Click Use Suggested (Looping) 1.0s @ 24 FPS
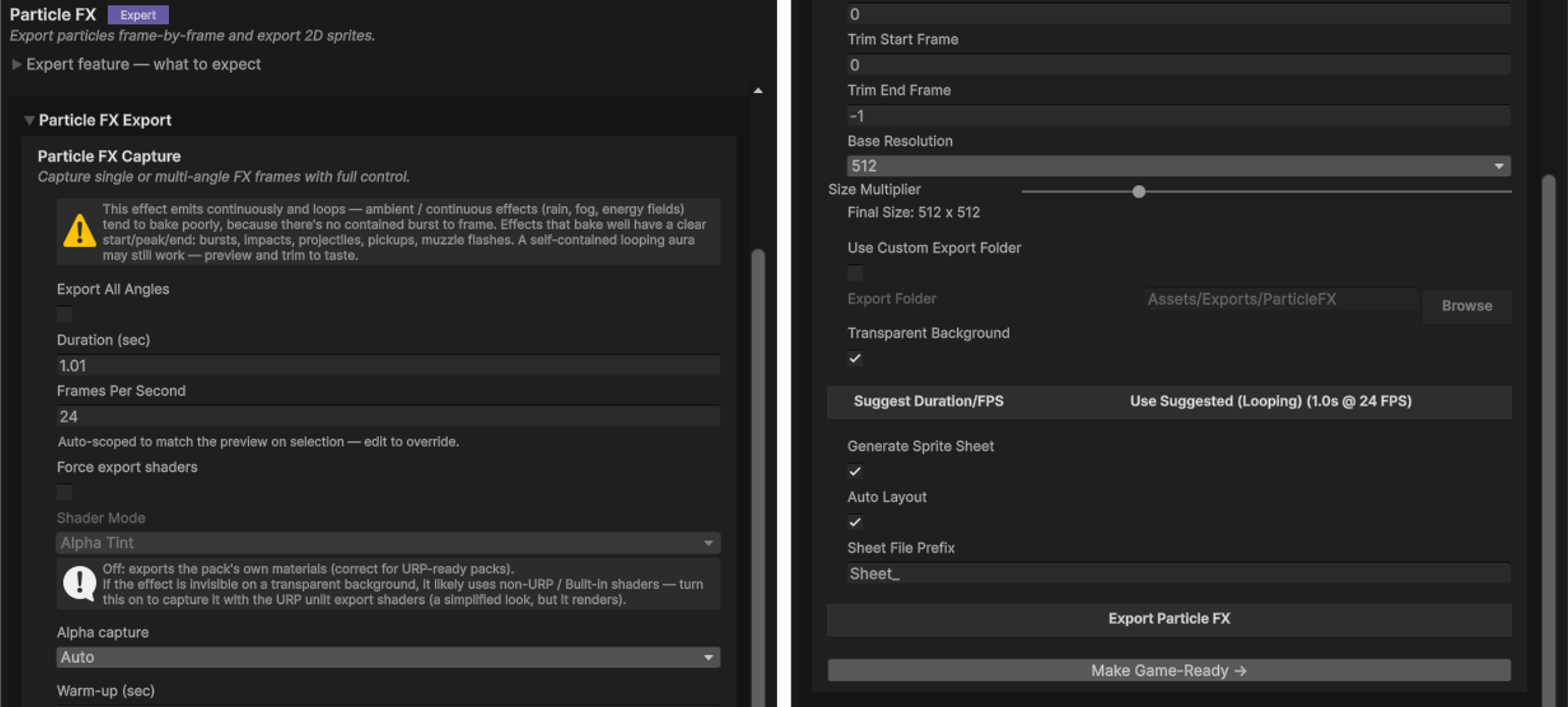 [x=1270, y=401]
